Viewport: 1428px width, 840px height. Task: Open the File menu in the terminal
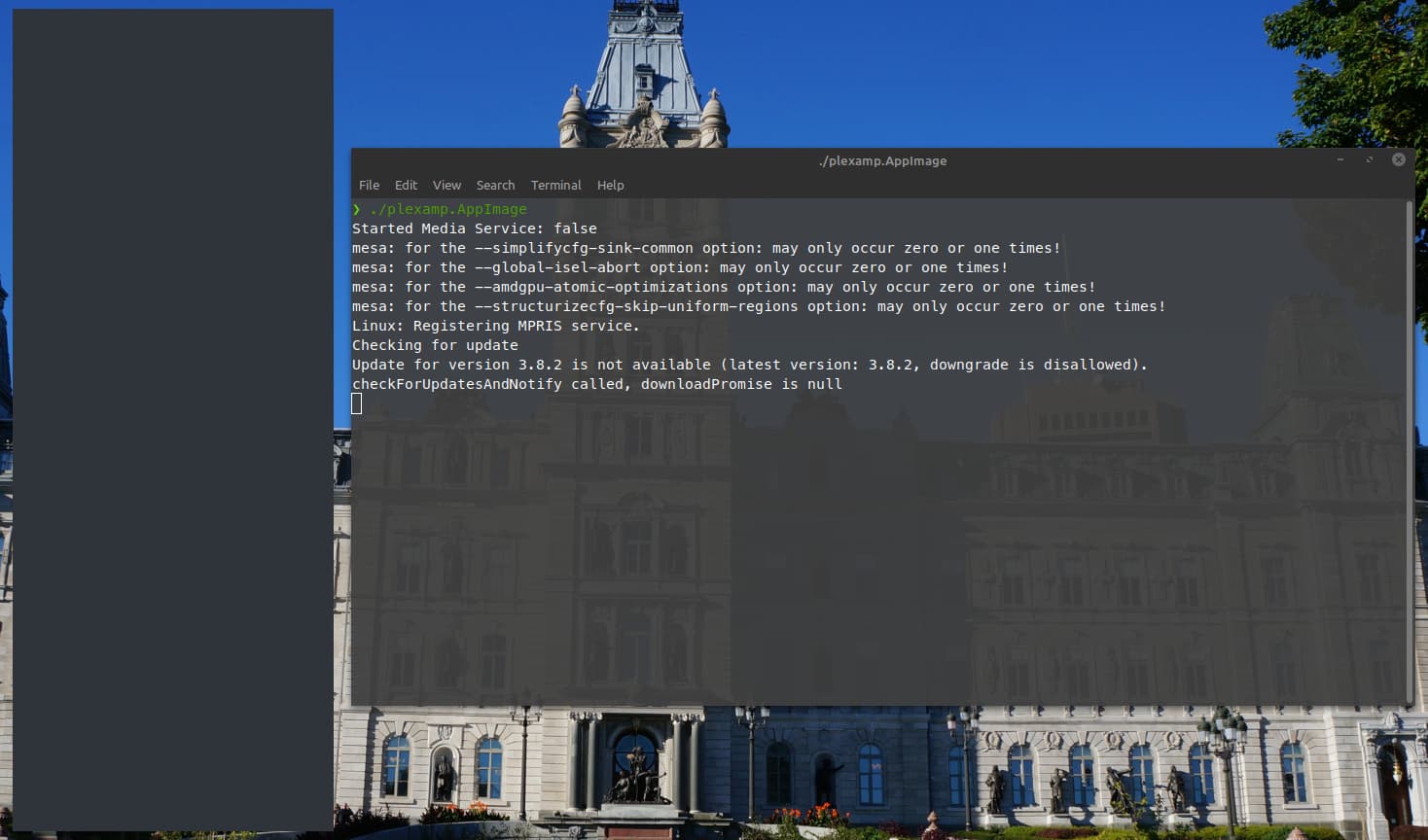[369, 185]
